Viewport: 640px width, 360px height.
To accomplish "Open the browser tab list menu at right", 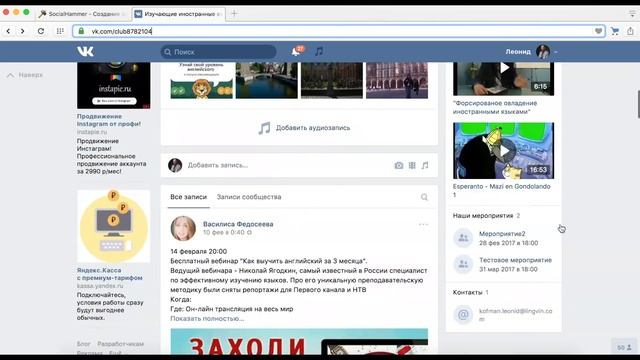I will 632,13.
